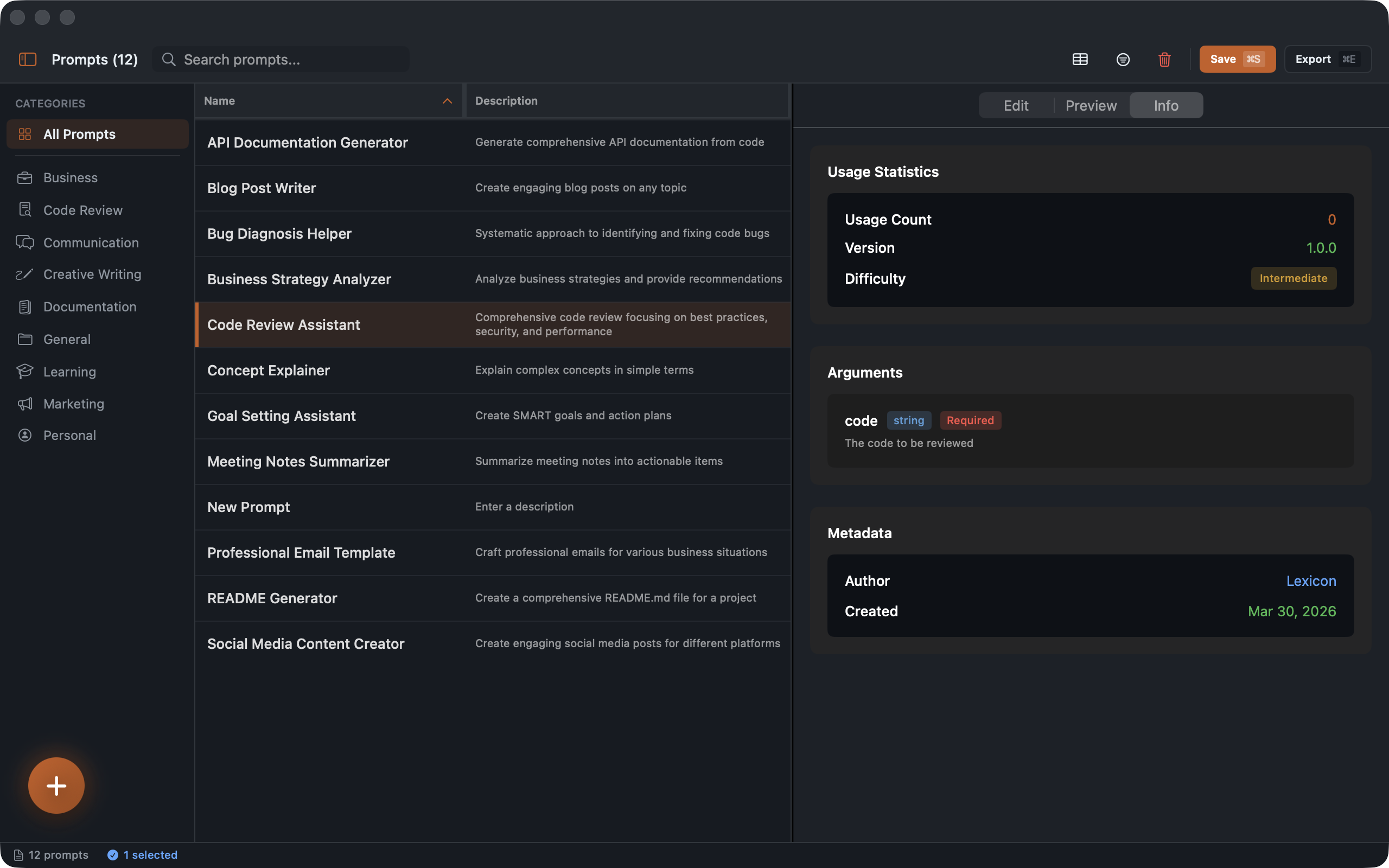Screen dimensions: 1389x868
Task: Click the Save button
Action: pos(1237,59)
